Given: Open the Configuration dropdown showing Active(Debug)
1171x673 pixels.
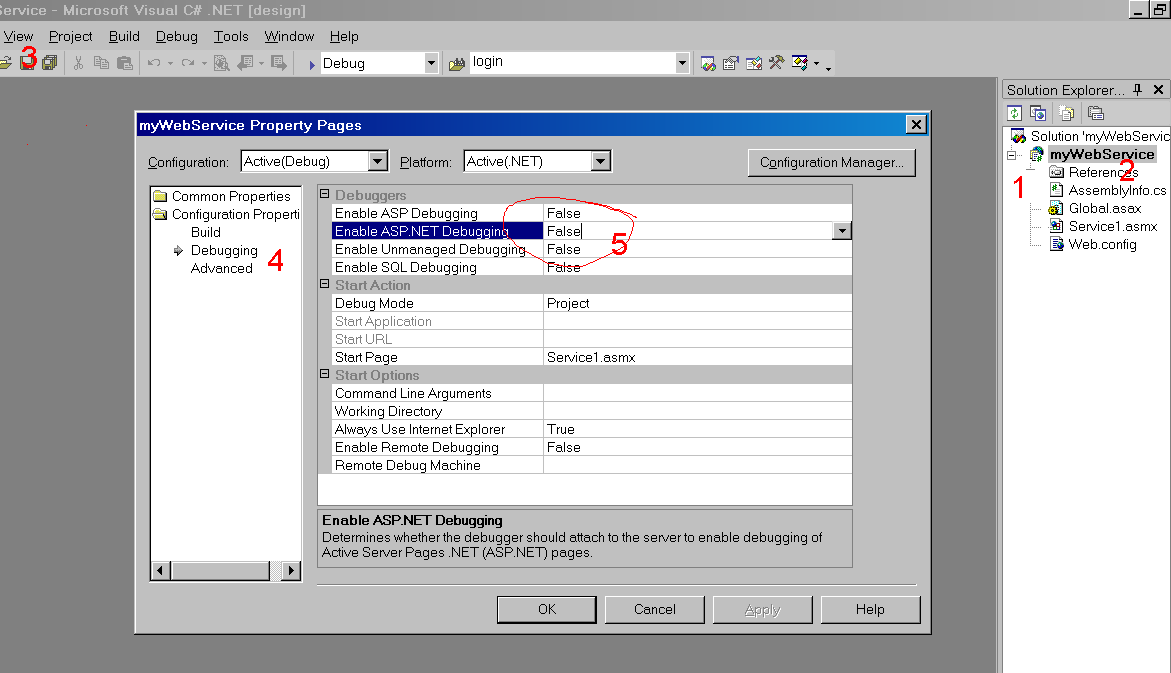Looking at the screenshot, I should [x=378, y=161].
